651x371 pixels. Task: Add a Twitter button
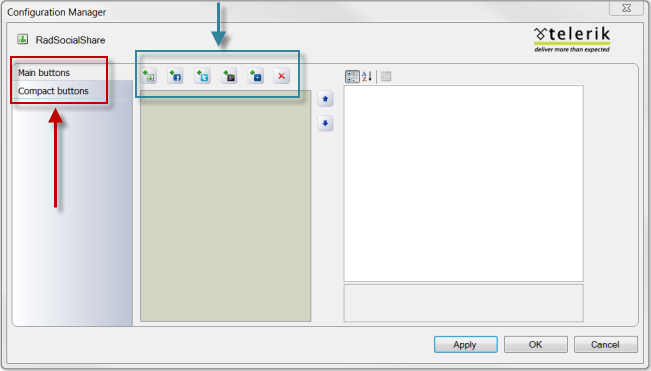pos(202,76)
